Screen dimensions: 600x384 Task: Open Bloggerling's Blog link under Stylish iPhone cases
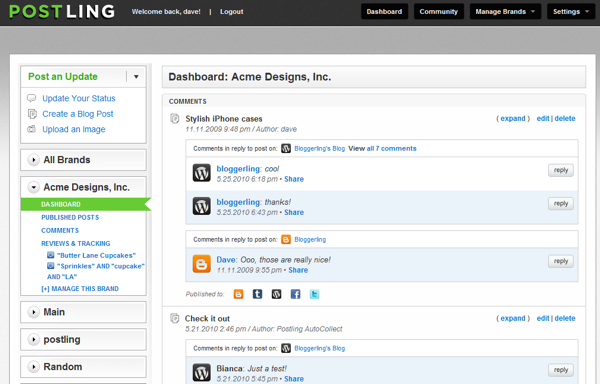(320, 148)
